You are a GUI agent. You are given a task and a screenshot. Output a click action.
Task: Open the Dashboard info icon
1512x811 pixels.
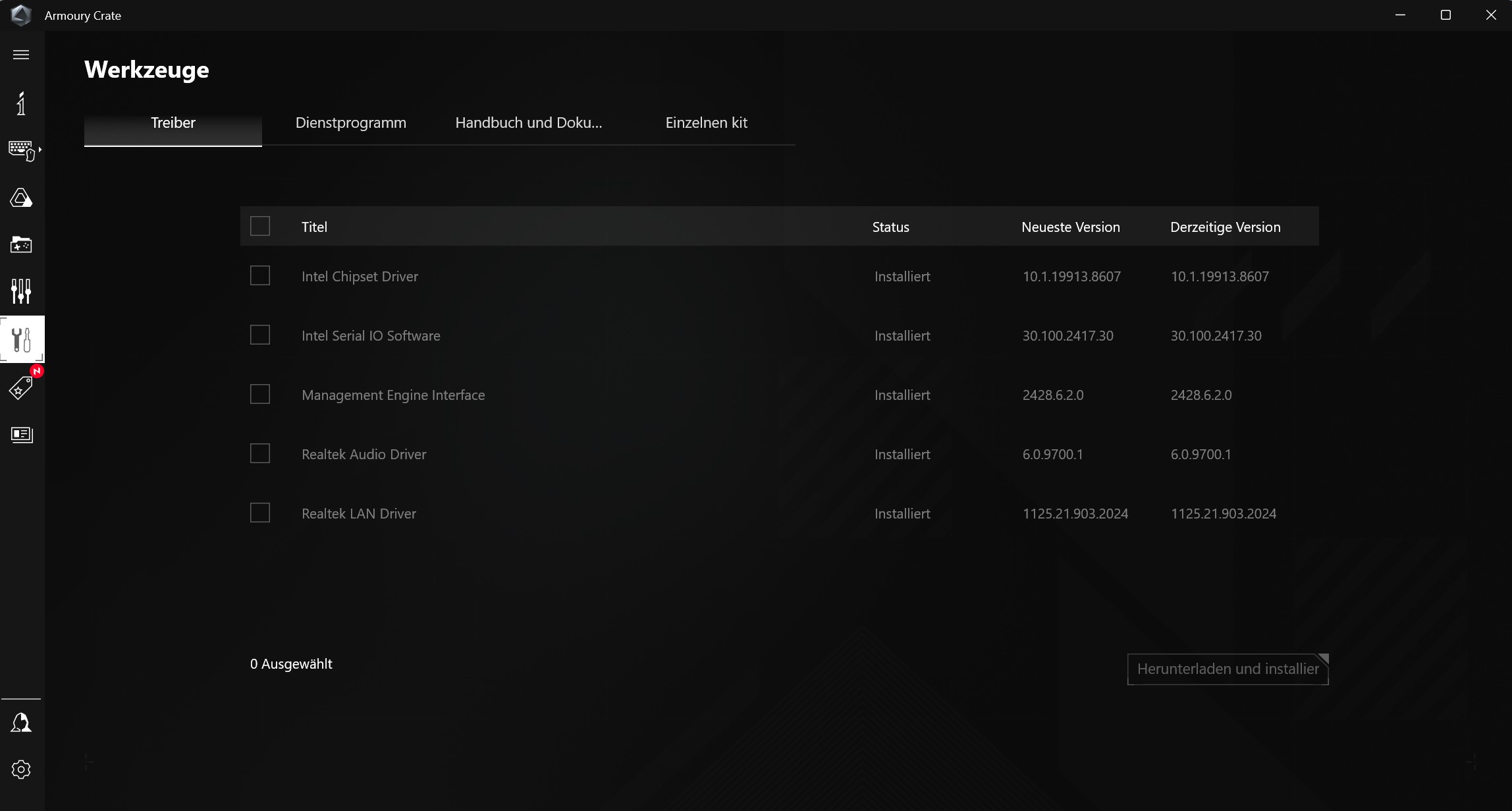coord(21,103)
